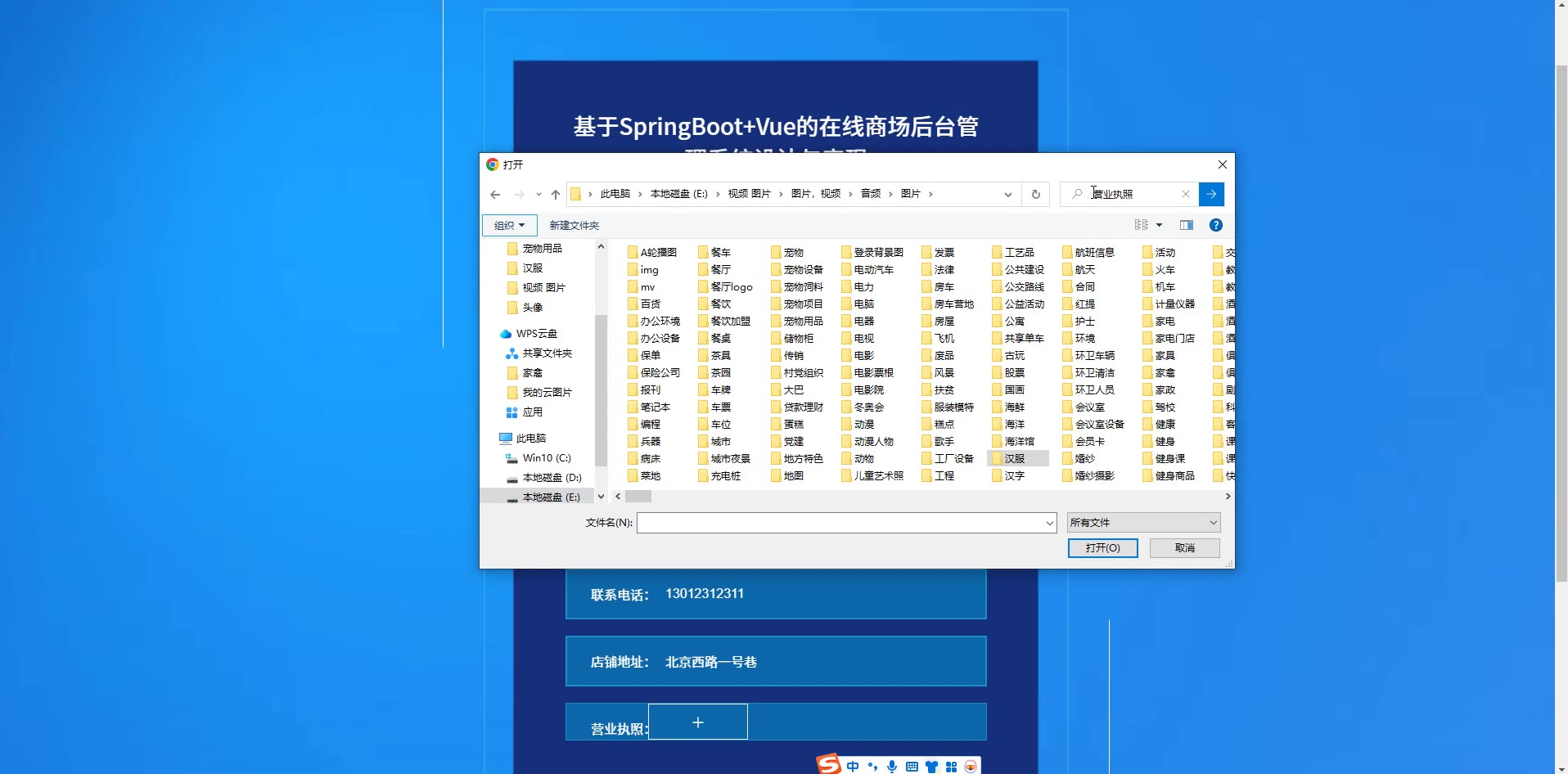Viewport: 1568px width, 774px height.
Task: Select the 健身商品 folder
Action: (1169, 476)
